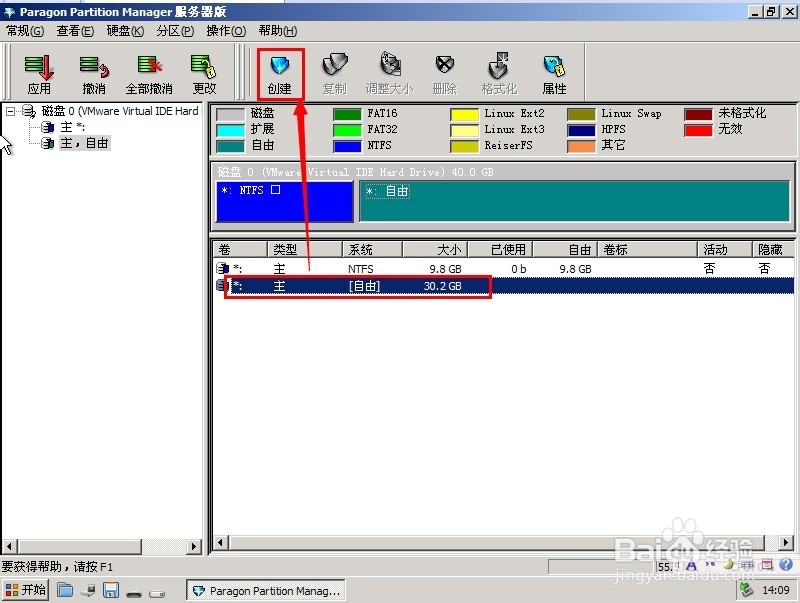Click the ReiserFS legend label

point(508,145)
